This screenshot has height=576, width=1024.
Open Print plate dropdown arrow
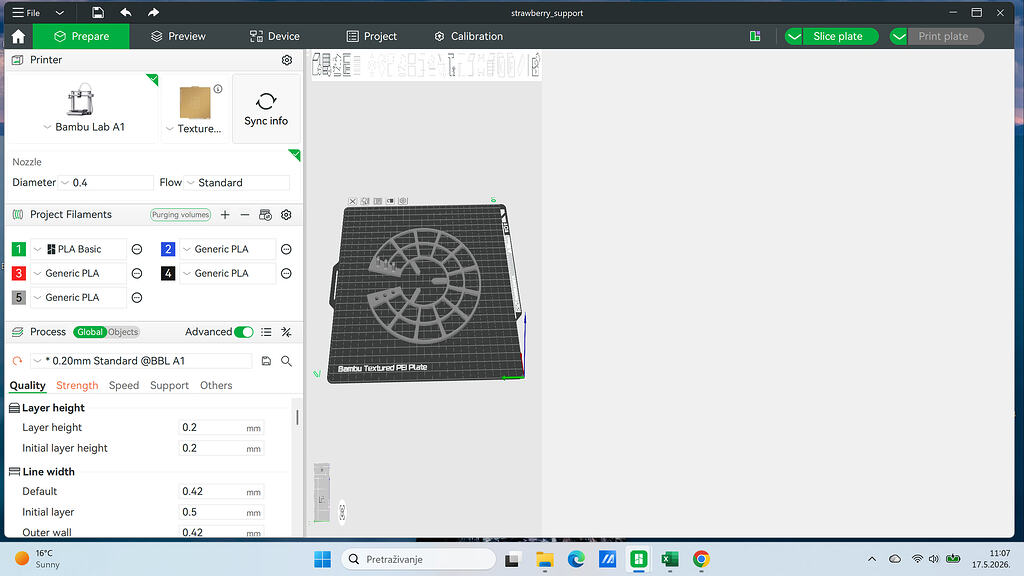(899, 37)
